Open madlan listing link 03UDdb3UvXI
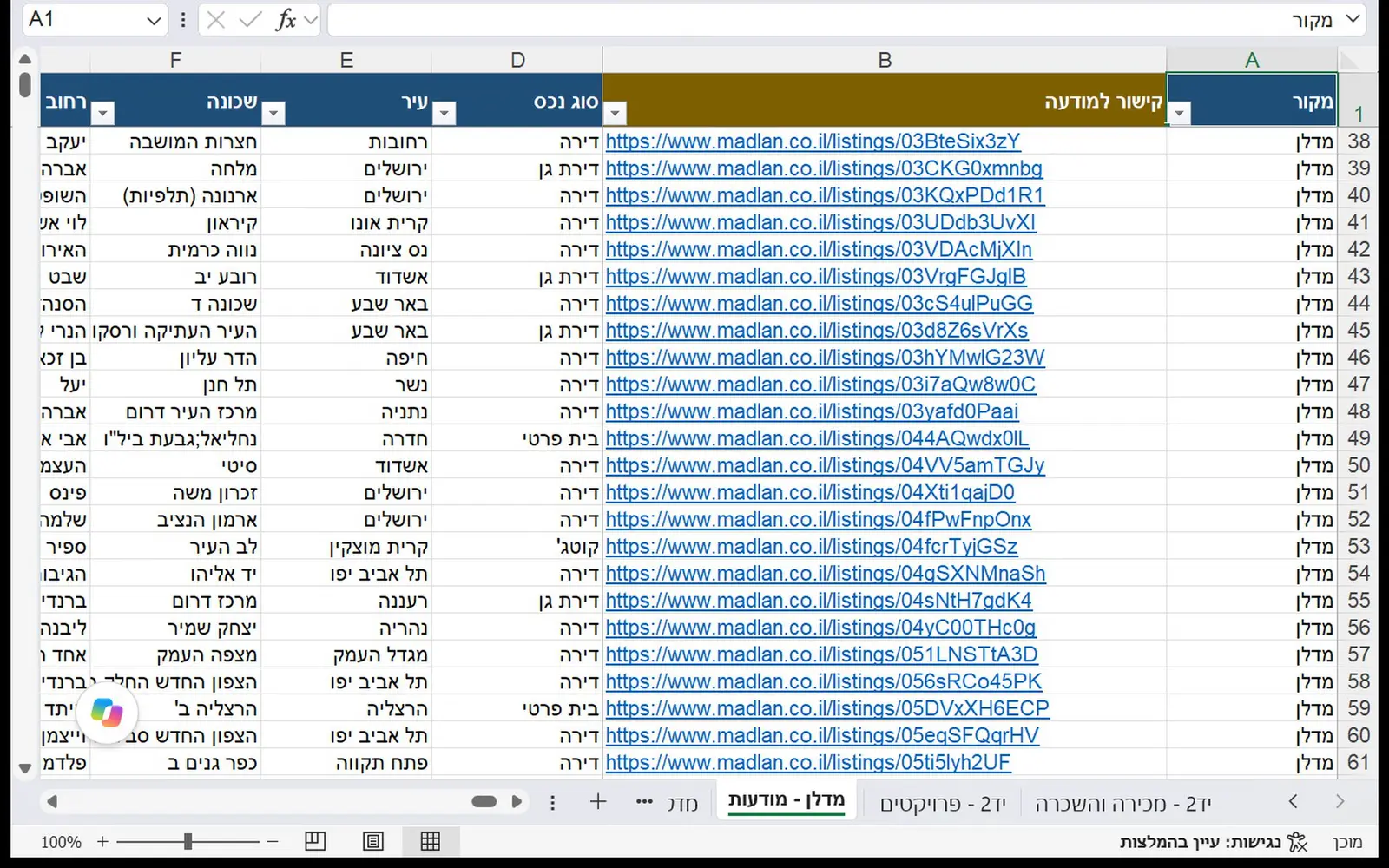1389x868 pixels. pyautogui.click(x=820, y=222)
